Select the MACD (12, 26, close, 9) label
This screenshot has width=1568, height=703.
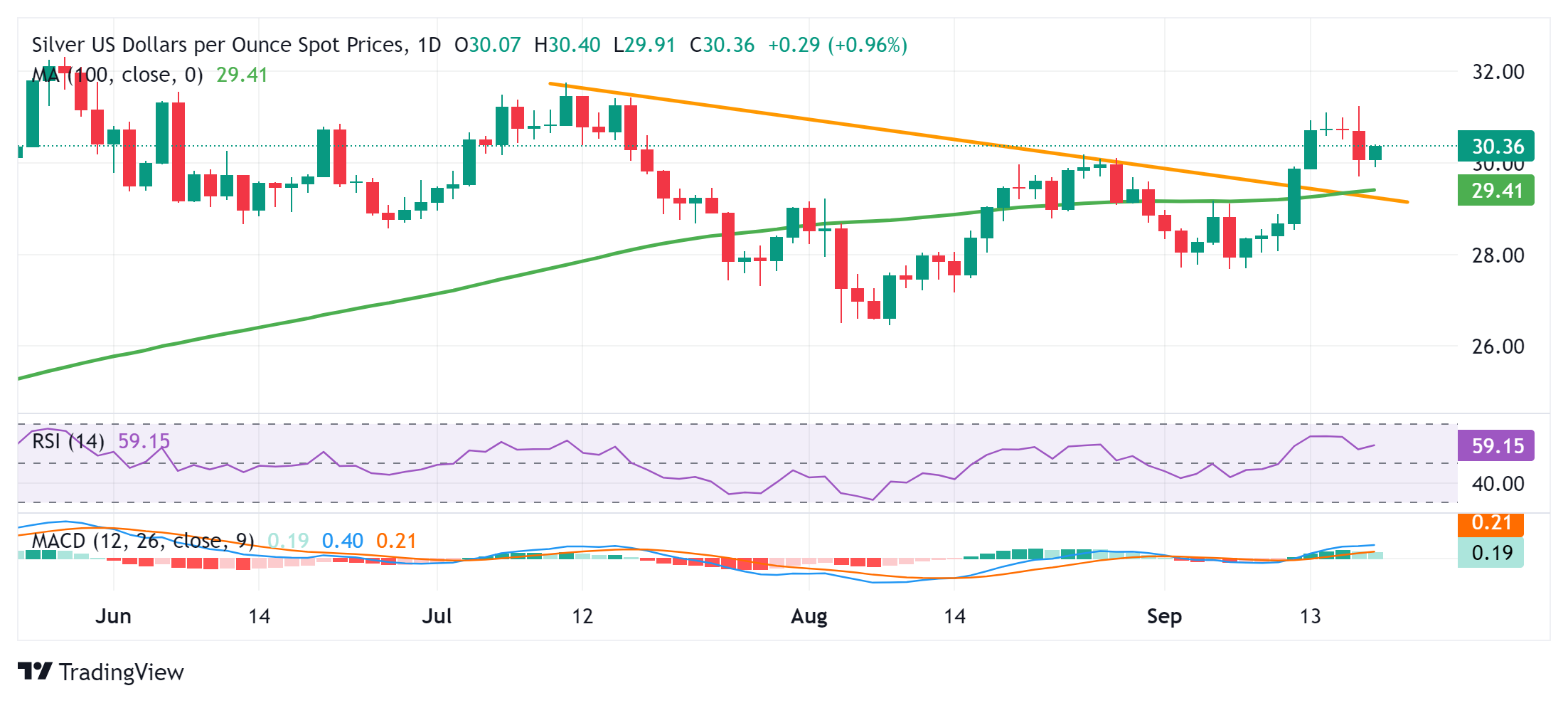(143, 541)
